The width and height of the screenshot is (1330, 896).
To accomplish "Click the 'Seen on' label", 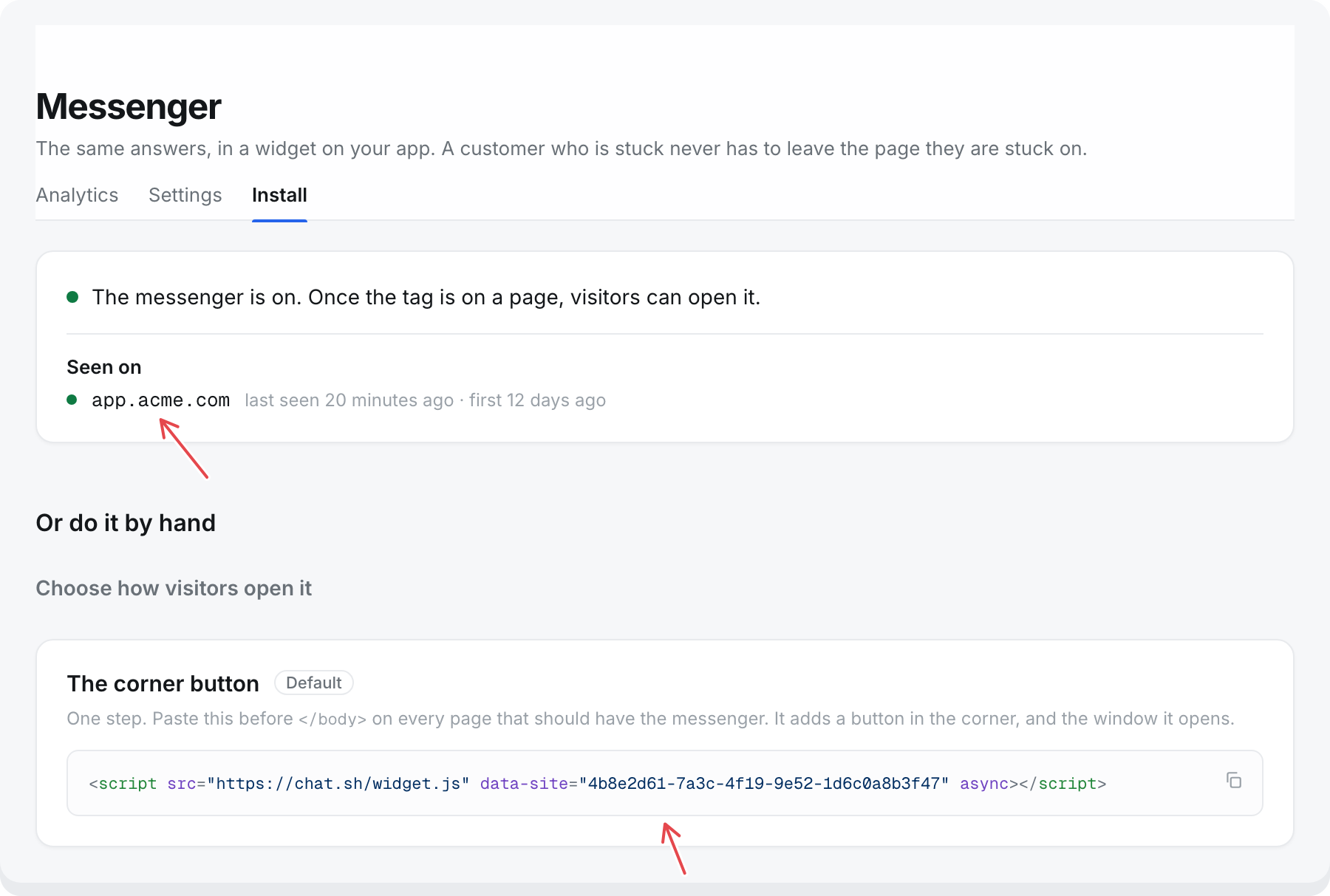I will (x=104, y=367).
